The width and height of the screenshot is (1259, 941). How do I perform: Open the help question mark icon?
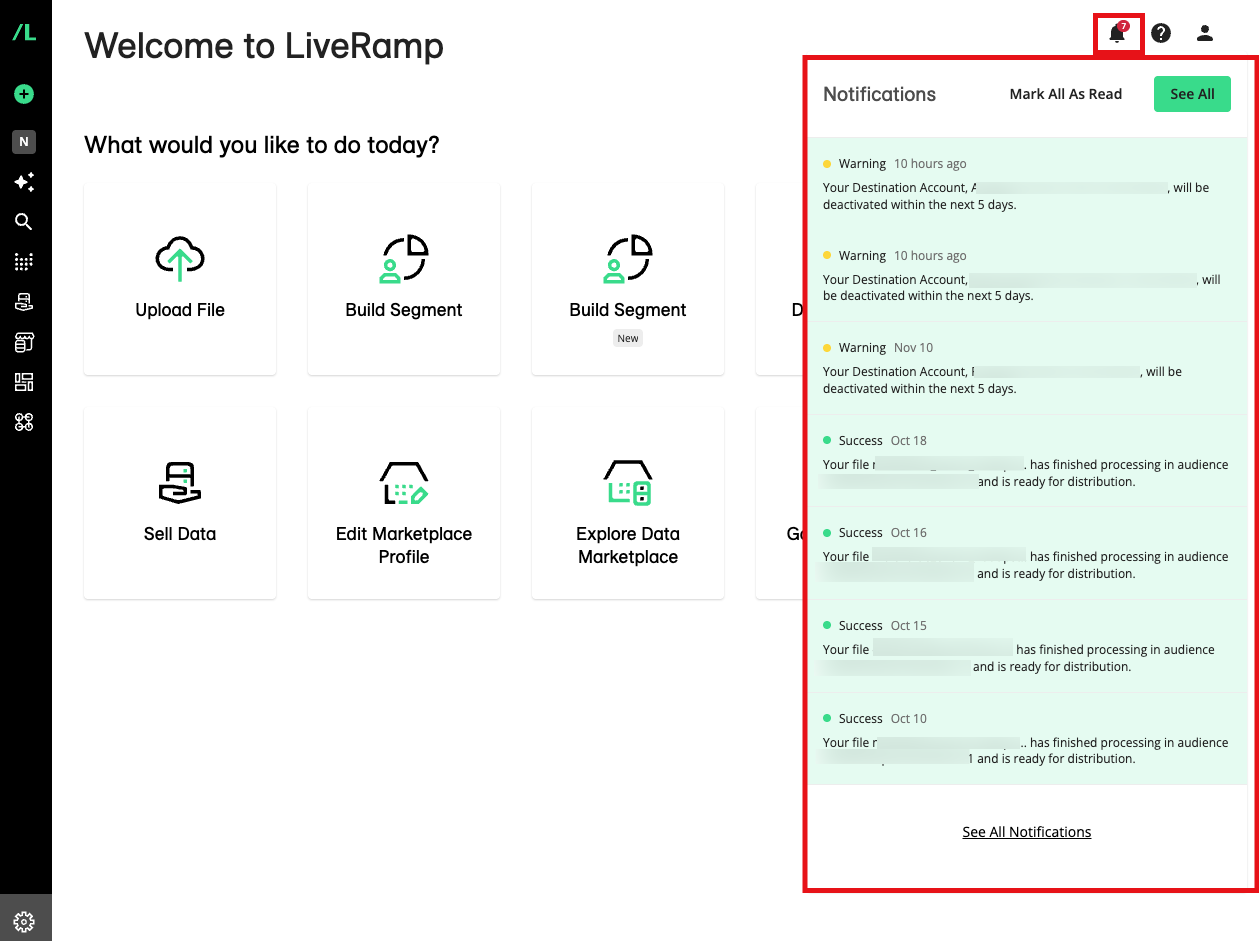1161,33
